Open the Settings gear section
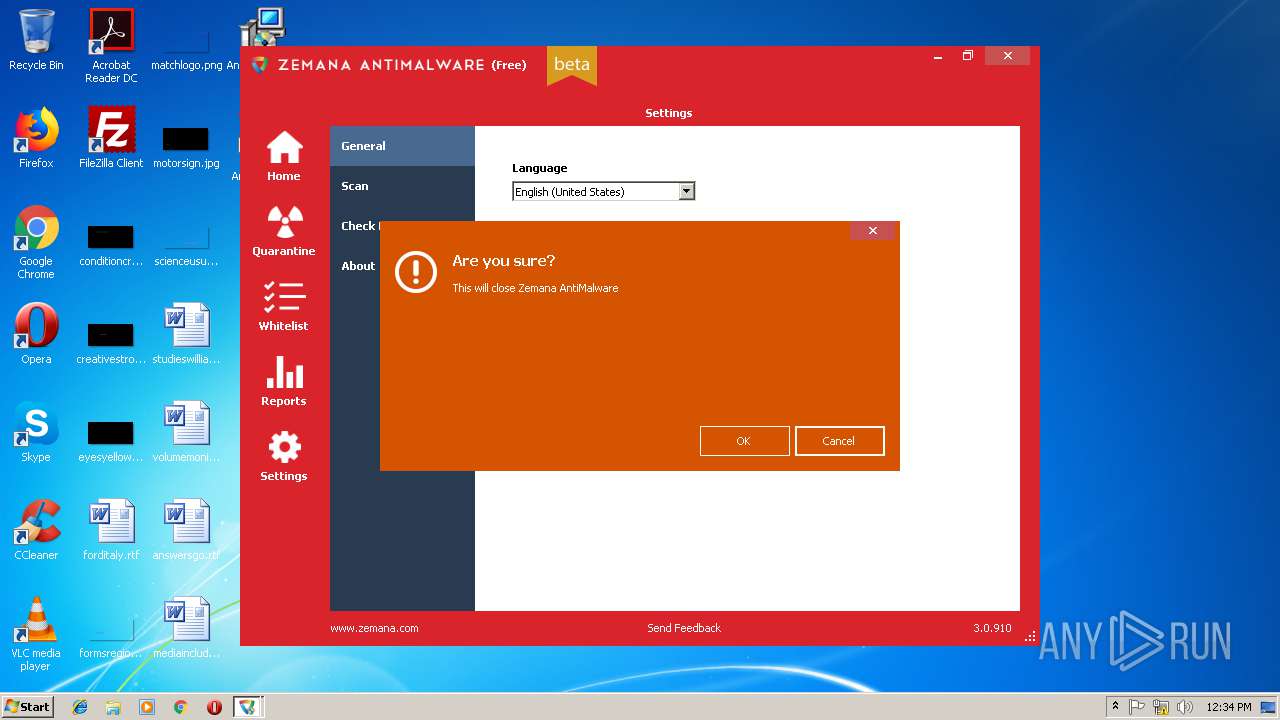The width and height of the screenshot is (1280, 720). tap(284, 456)
